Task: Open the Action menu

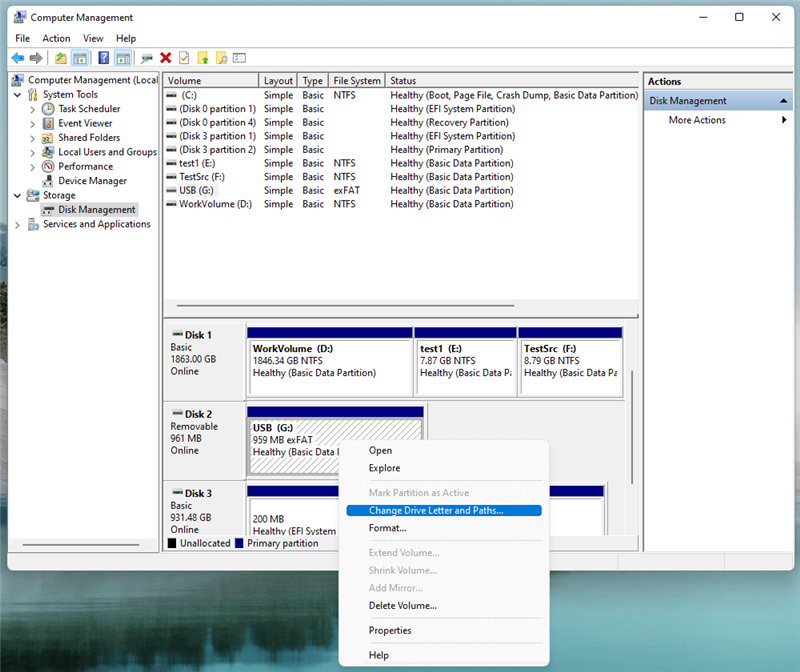Action: [x=56, y=38]
